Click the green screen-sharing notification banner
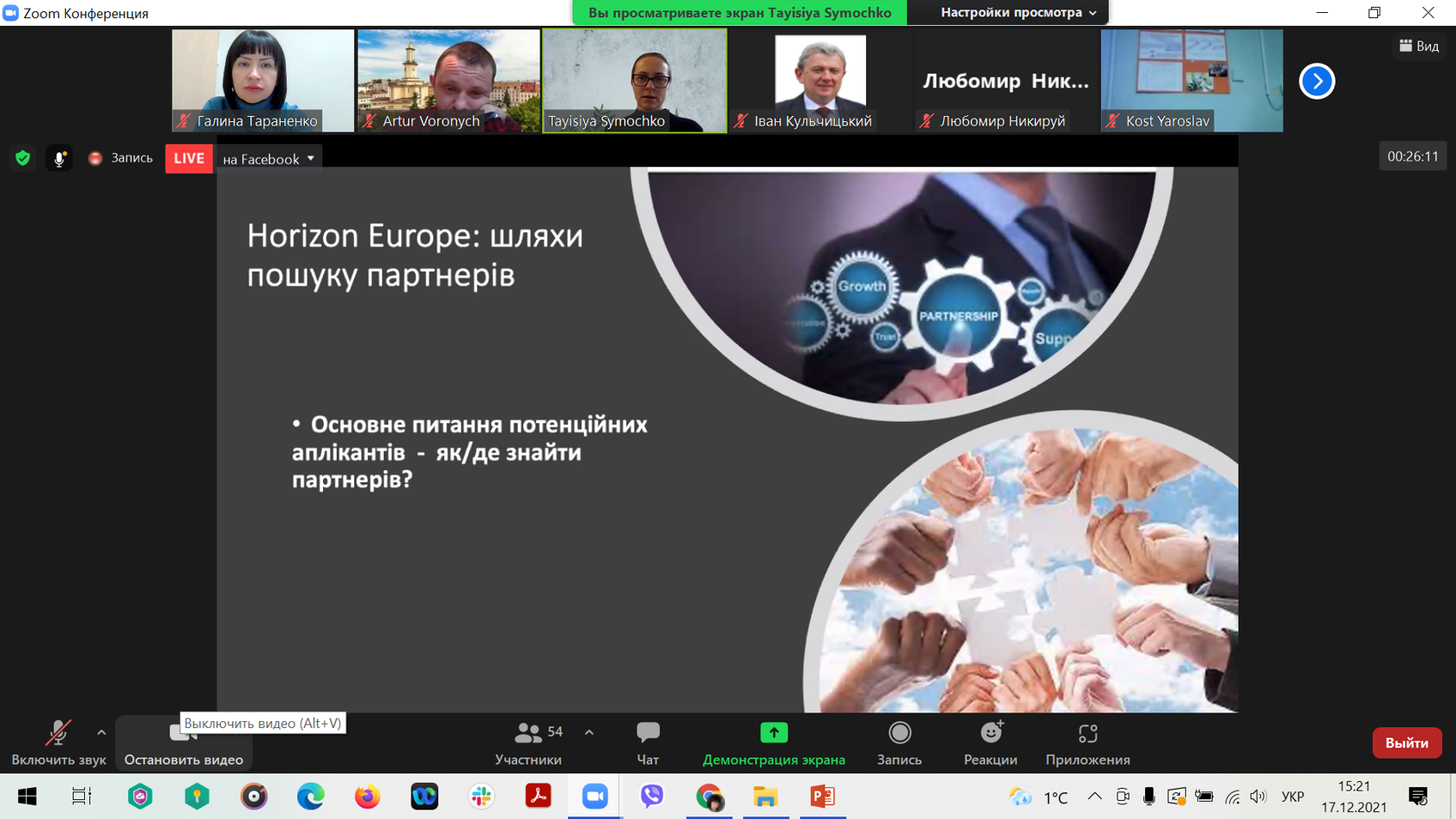Image resolution: width=1456 pixels, height=819 pixels. (740, 12)
